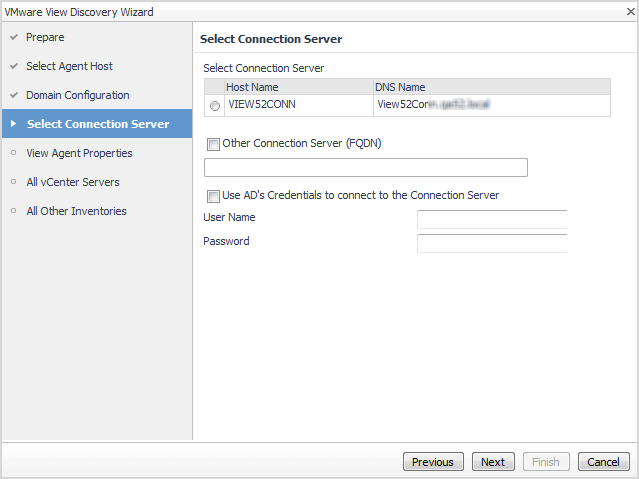This screenshot has height=479, width=639.
Task: Click the DNS Name column header
Action: (490, 87)
